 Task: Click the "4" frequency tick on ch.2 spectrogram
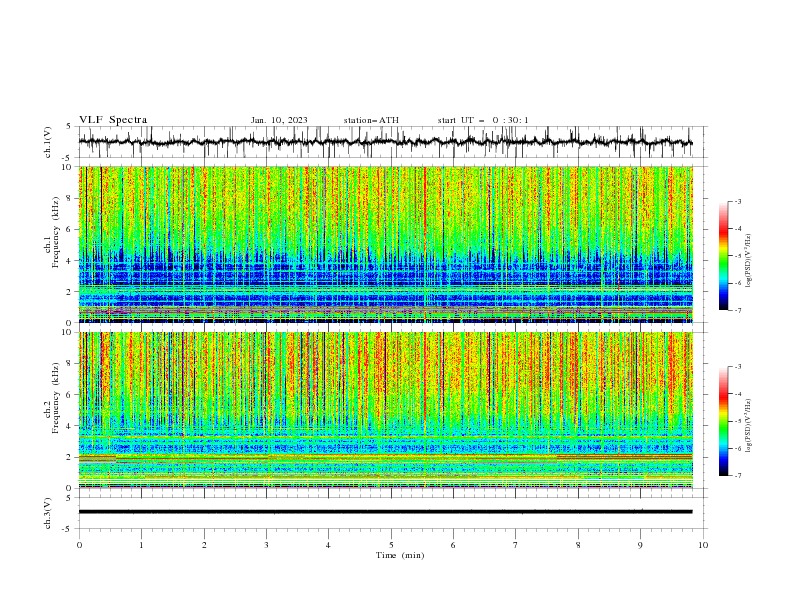tap(69, 426)
